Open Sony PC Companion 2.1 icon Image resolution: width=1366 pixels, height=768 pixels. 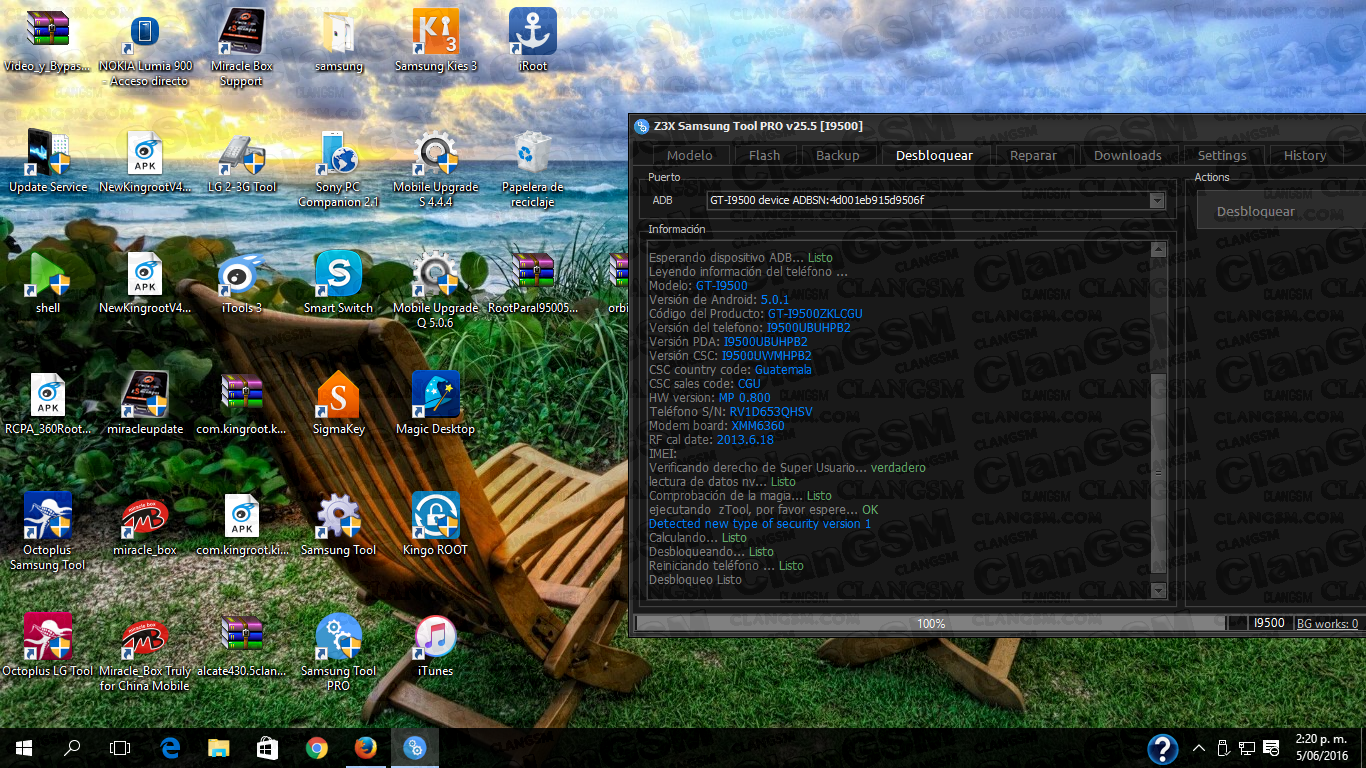339,153
